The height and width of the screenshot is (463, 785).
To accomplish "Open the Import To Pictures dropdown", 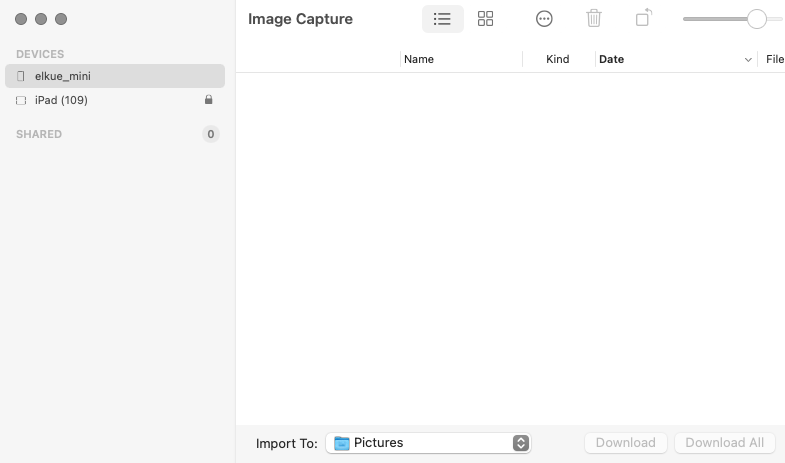I will [428, 443].
